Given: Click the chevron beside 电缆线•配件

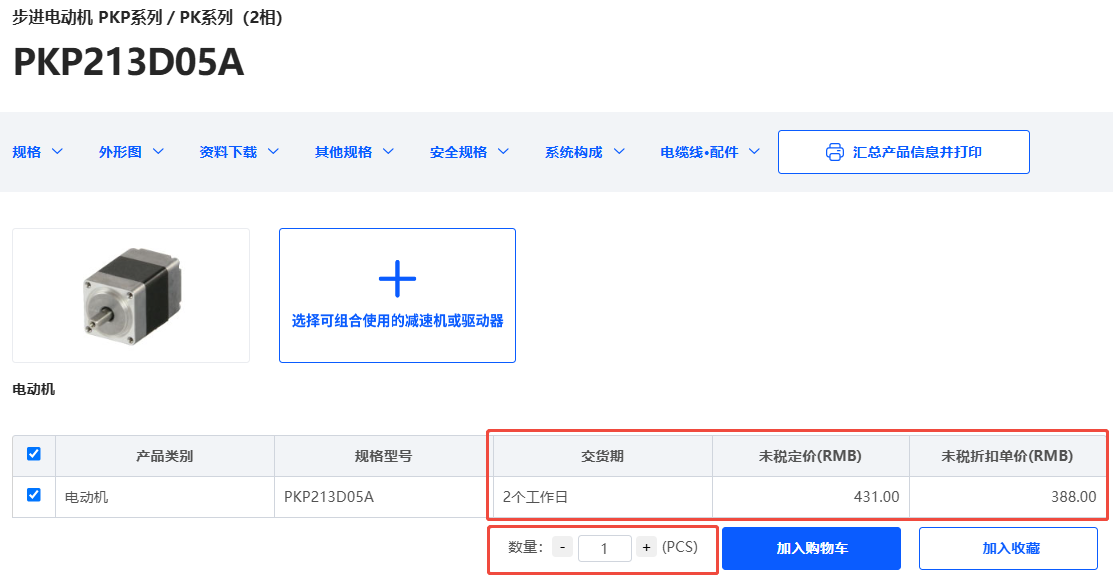Looking at the screenshot, I should (x=754, y=152).
